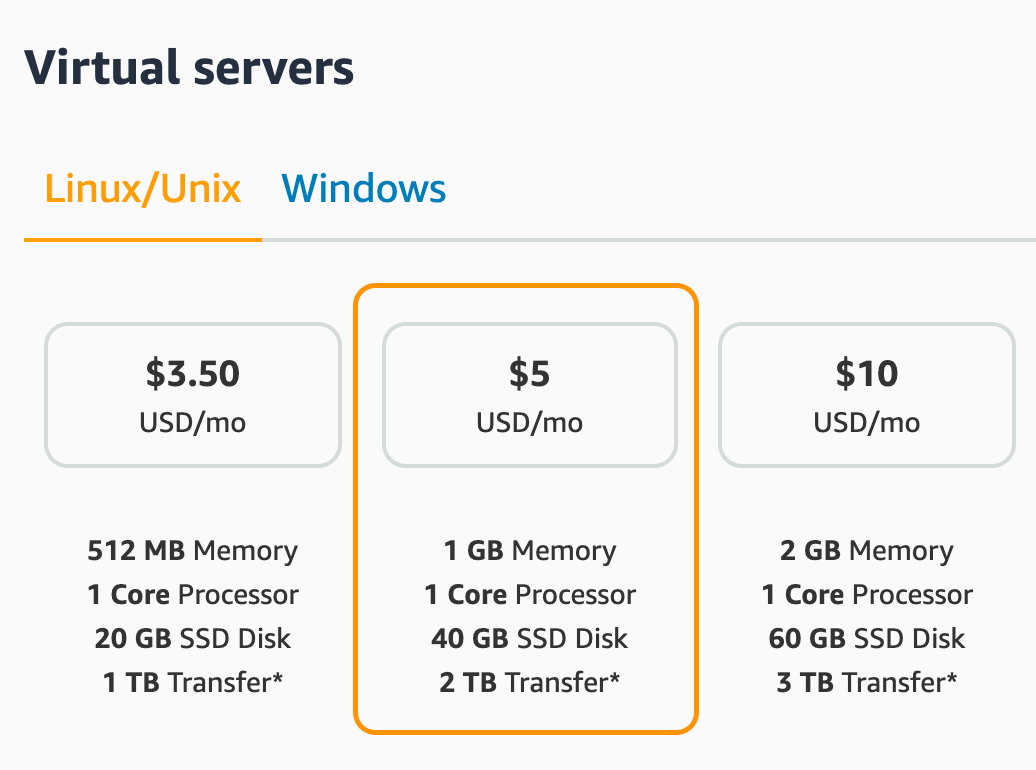Click the 60 GB SSD Disk spec
Screen dimensions: 1036x770
pos(867,639)
